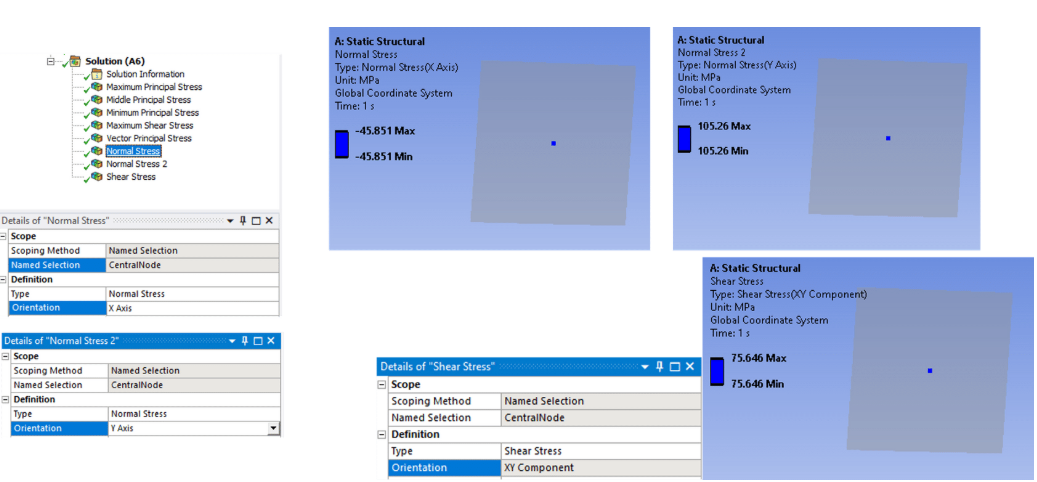Collapse the Scope section in Shear Stress details
1037x482 pixels.
(x=381, y=385)
